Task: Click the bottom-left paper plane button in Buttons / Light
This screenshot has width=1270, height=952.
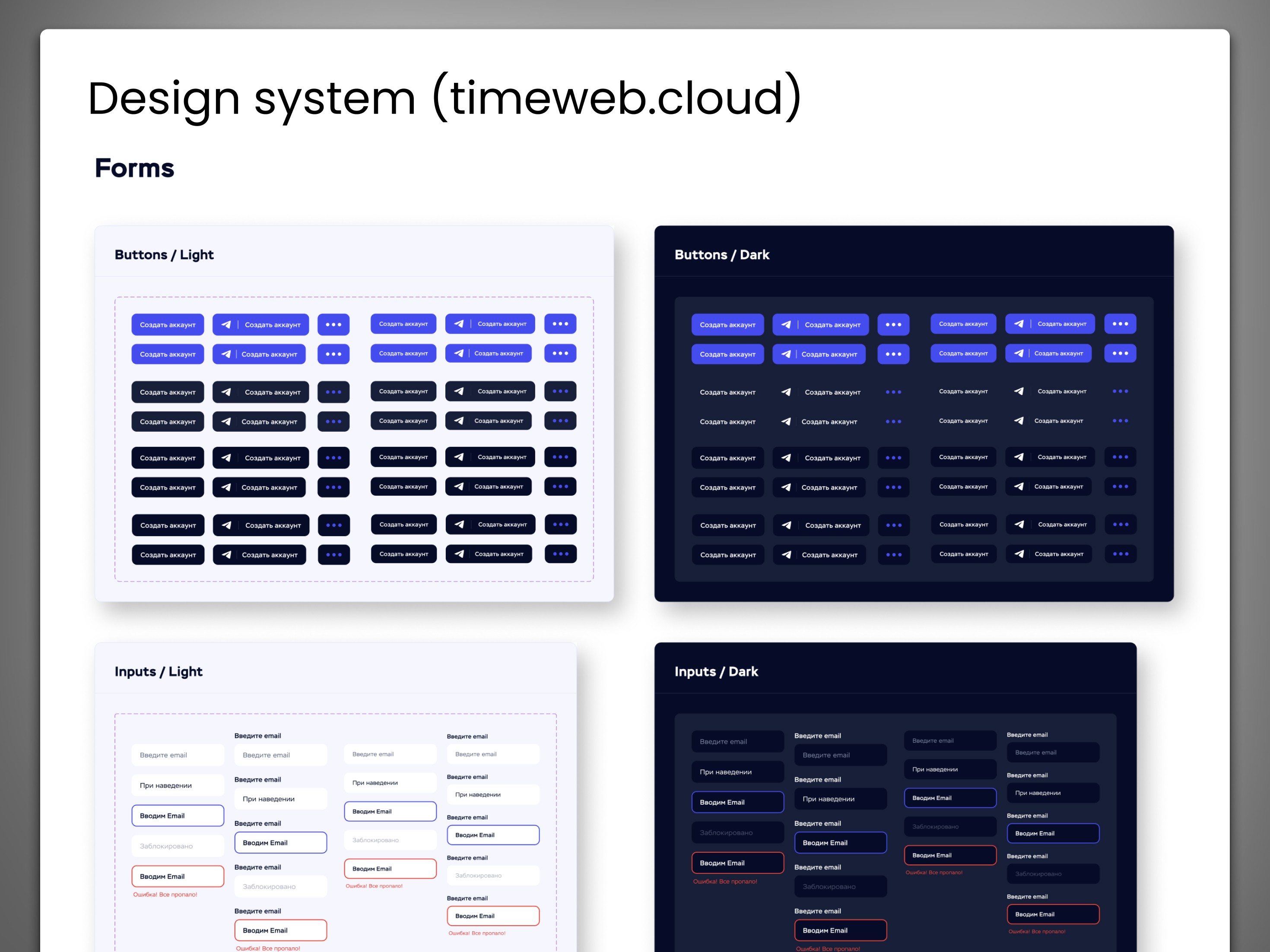Action: (x=259, y=555)
